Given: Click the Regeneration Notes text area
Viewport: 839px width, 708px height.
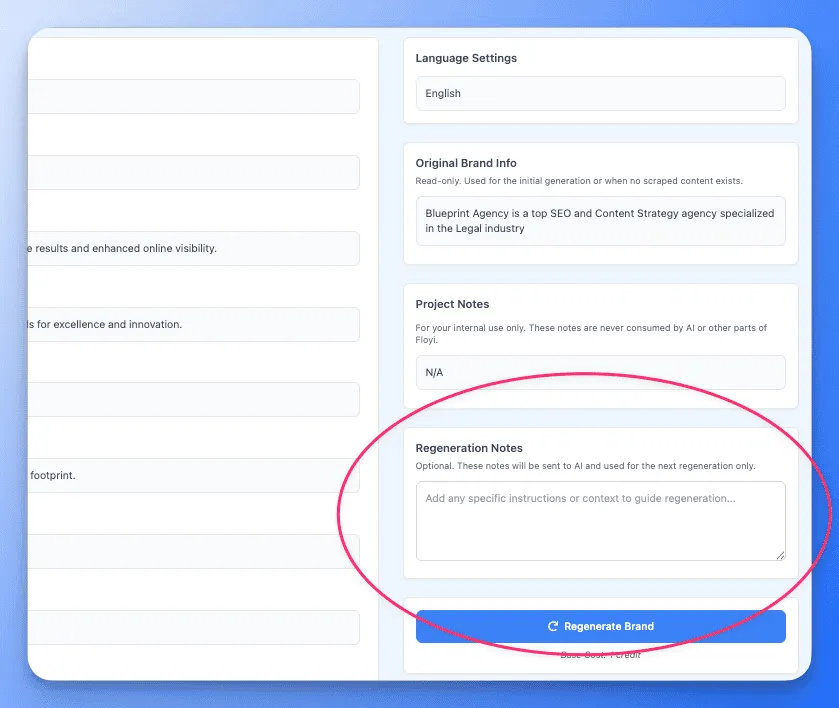Looking at the screenshot, I should (600, 520).
